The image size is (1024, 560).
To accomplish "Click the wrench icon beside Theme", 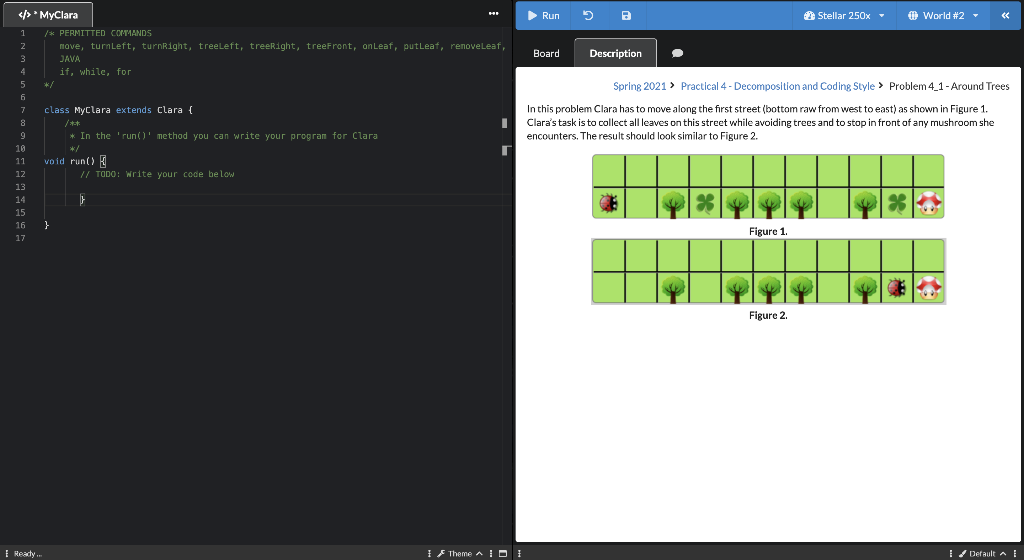I will point(441,553).
